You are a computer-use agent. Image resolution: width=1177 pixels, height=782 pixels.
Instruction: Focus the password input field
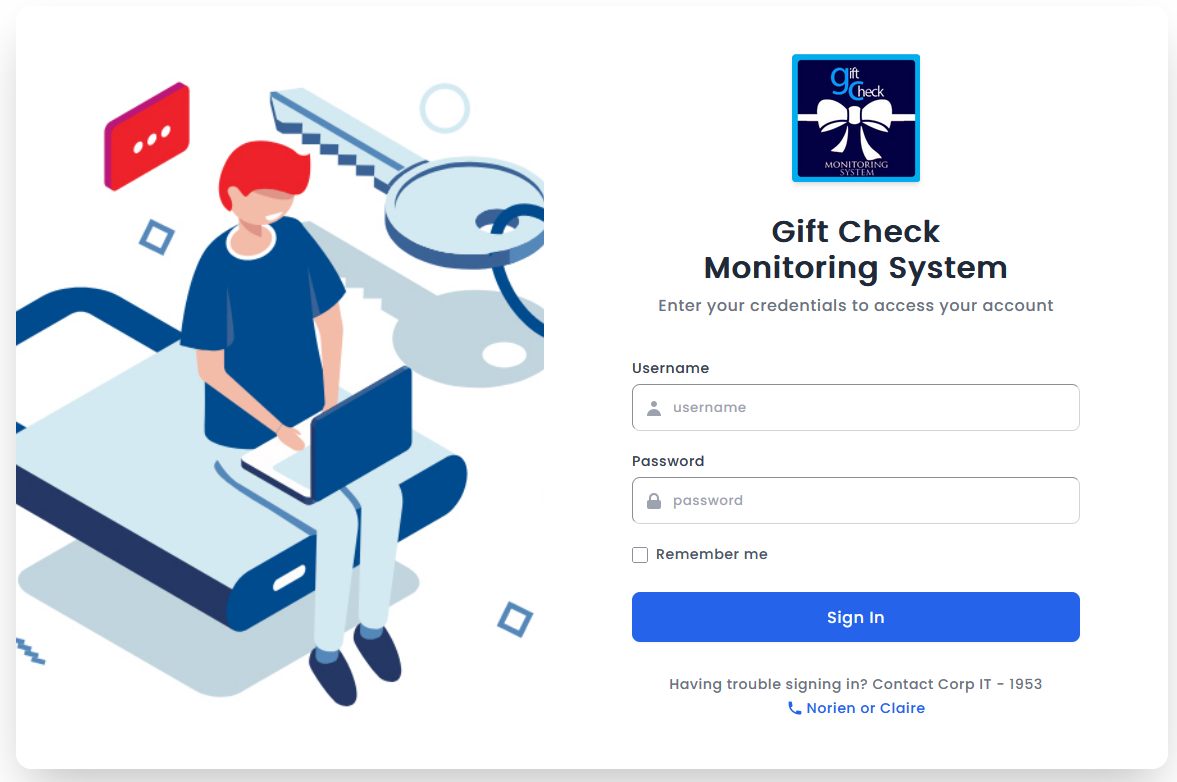pos(870,501)
